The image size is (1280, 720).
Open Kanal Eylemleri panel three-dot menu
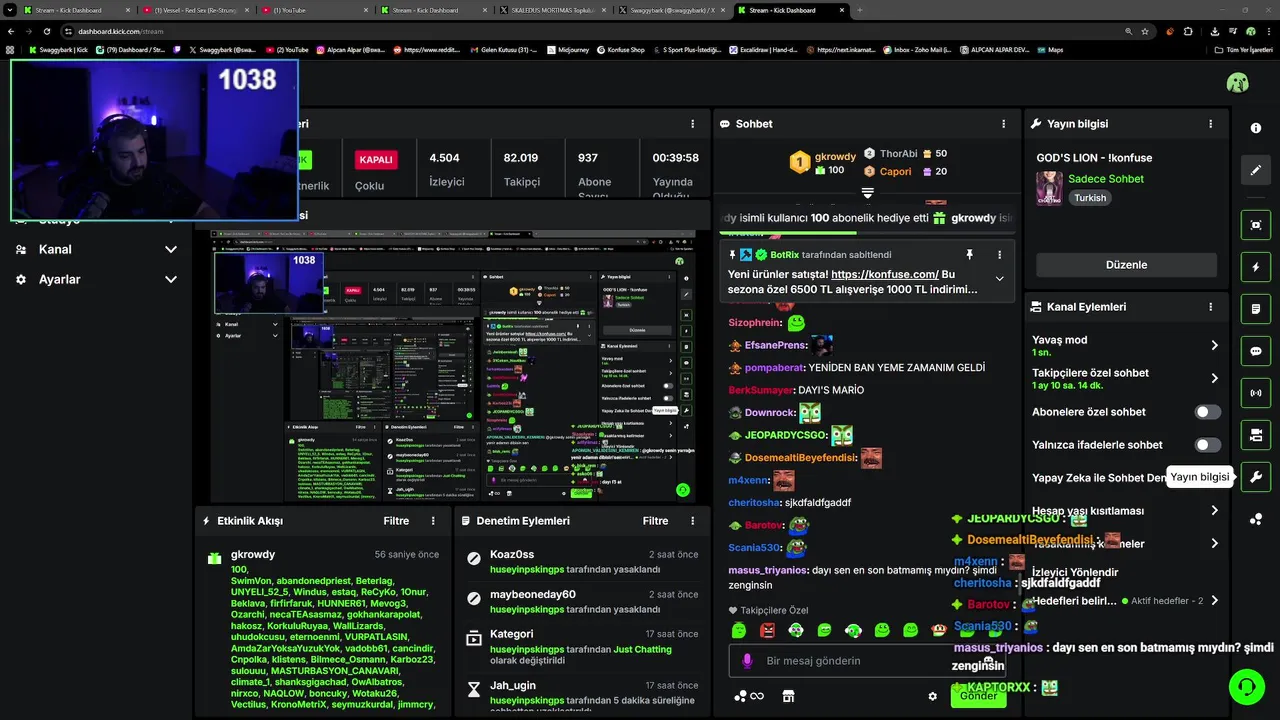click(x=1210, y=307)
